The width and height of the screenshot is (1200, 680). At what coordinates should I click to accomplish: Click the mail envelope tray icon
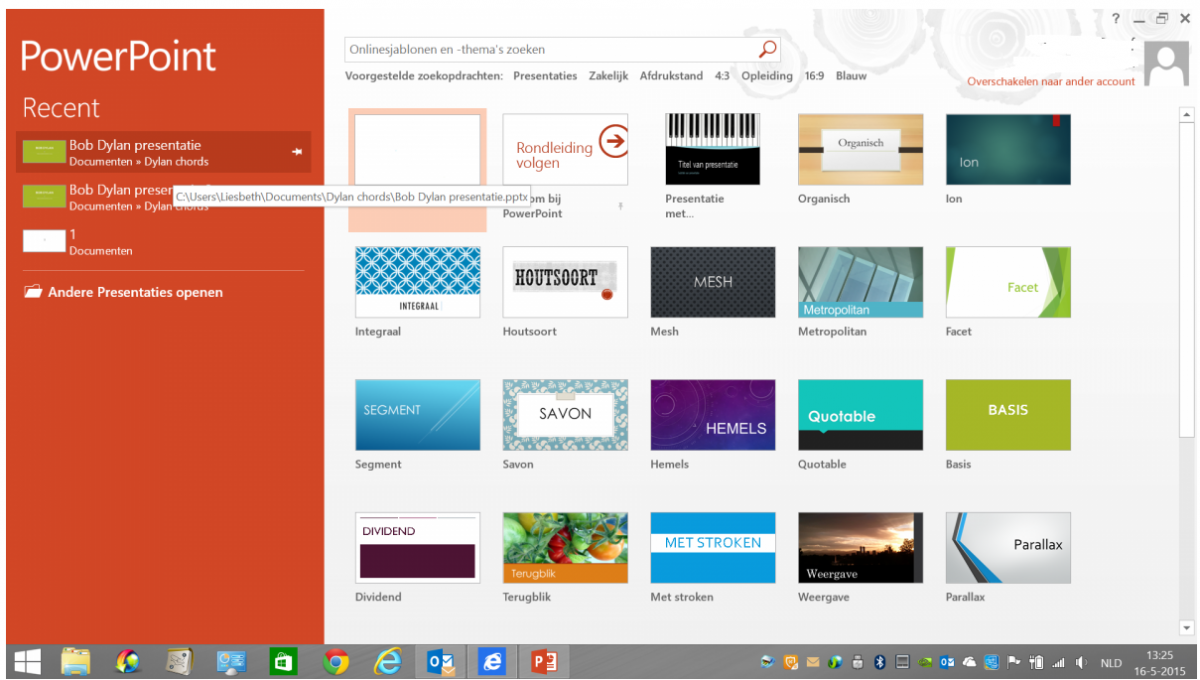point(813,662)
